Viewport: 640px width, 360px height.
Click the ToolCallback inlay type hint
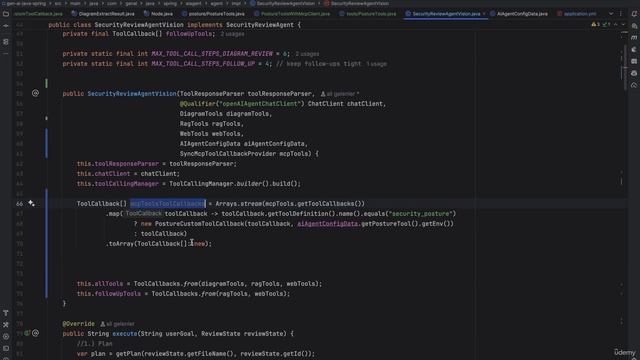point(143,214)
